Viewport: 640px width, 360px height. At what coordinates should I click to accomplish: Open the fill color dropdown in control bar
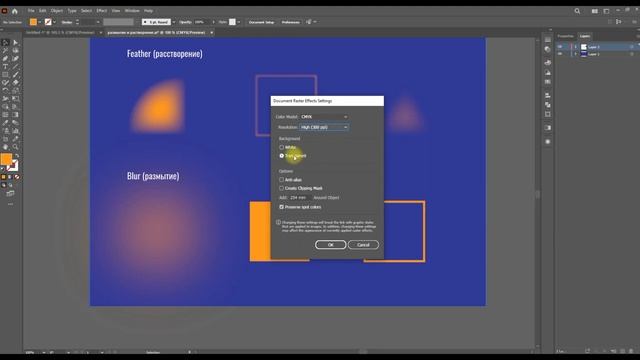coord(40,22)
